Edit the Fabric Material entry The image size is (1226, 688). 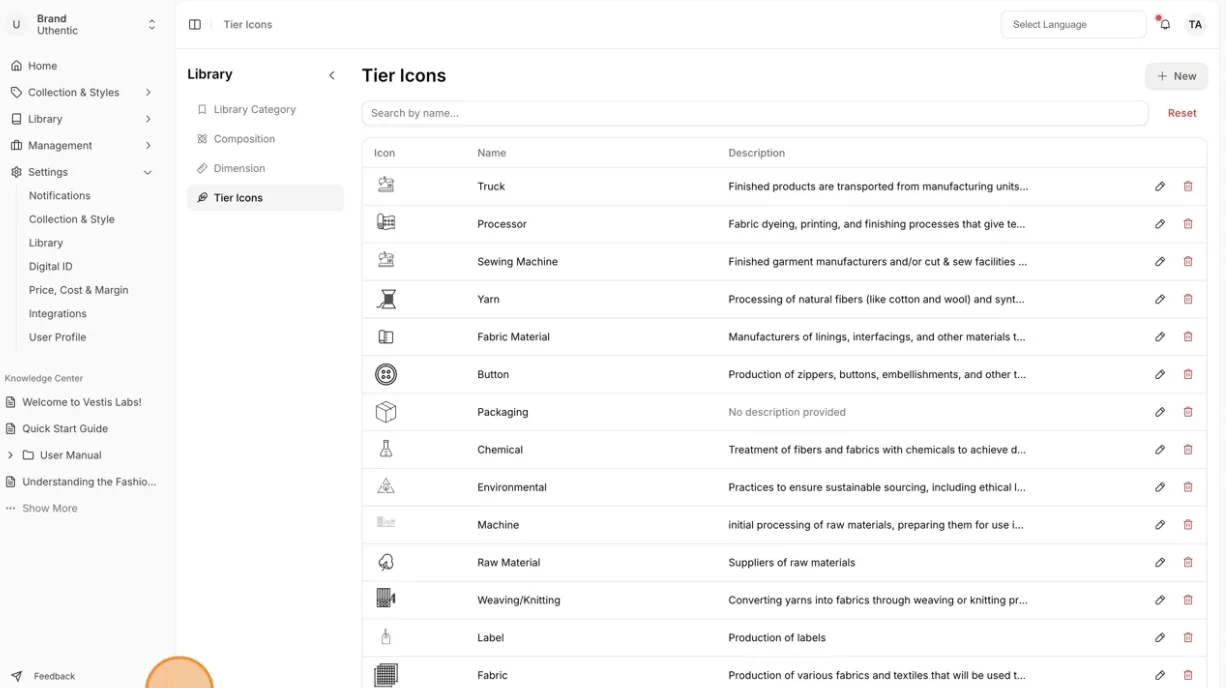(1160, 337)
